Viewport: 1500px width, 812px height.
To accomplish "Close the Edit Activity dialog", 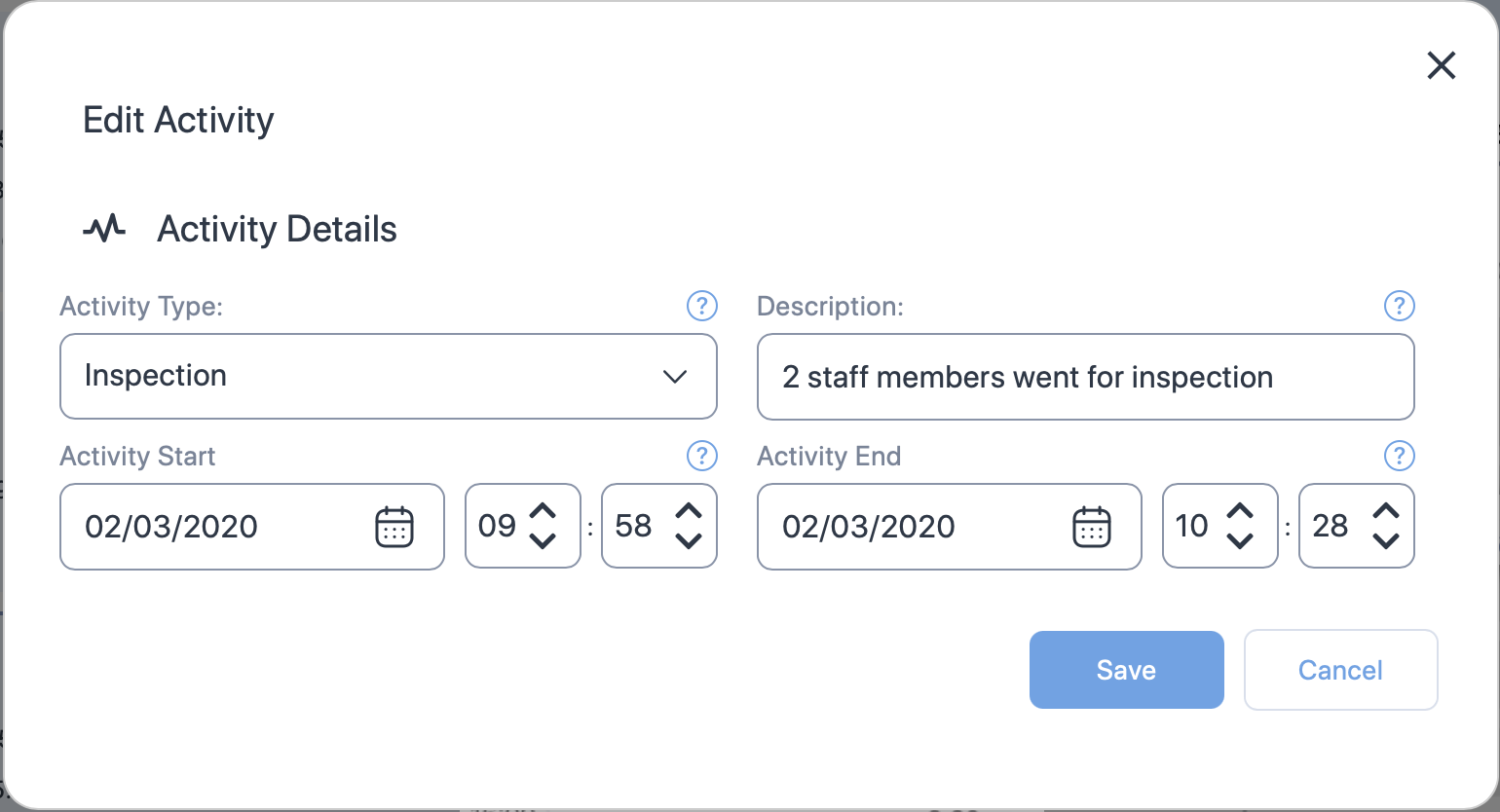I will tap(1441, 65).
